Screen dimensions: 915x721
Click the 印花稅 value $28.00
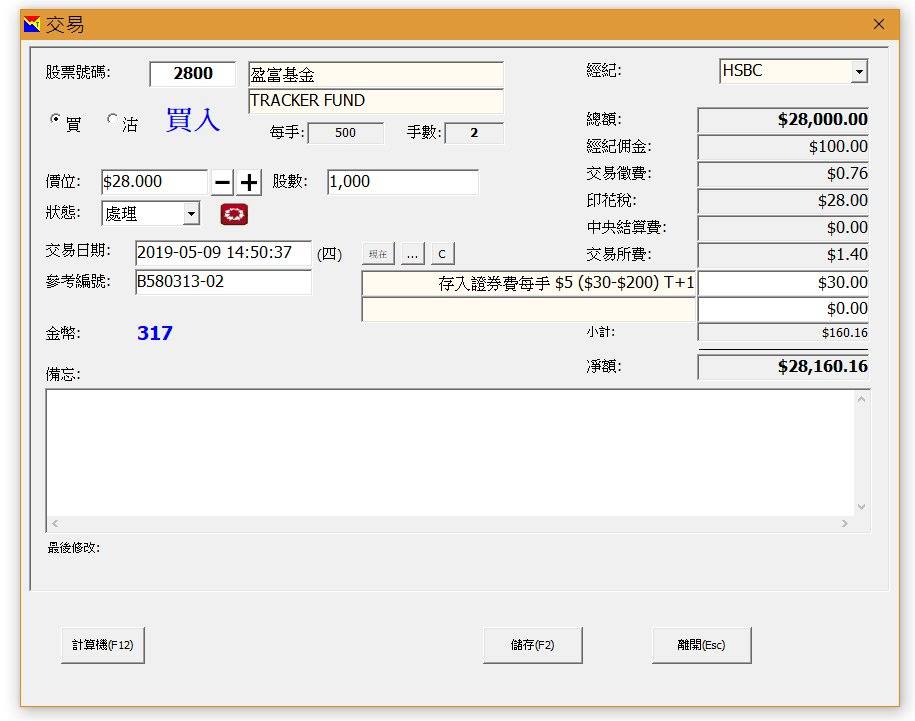pos(783,201)
